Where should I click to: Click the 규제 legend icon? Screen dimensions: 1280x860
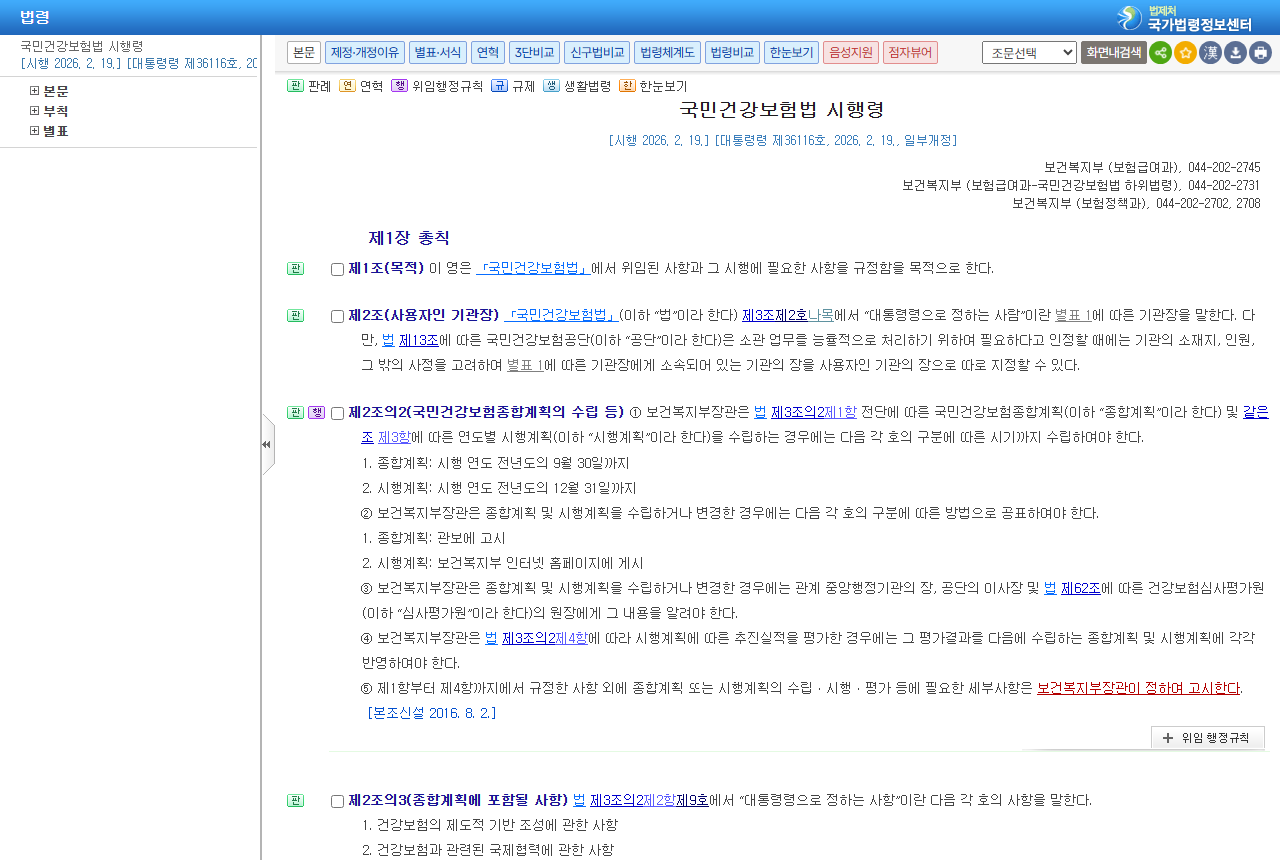499,86
